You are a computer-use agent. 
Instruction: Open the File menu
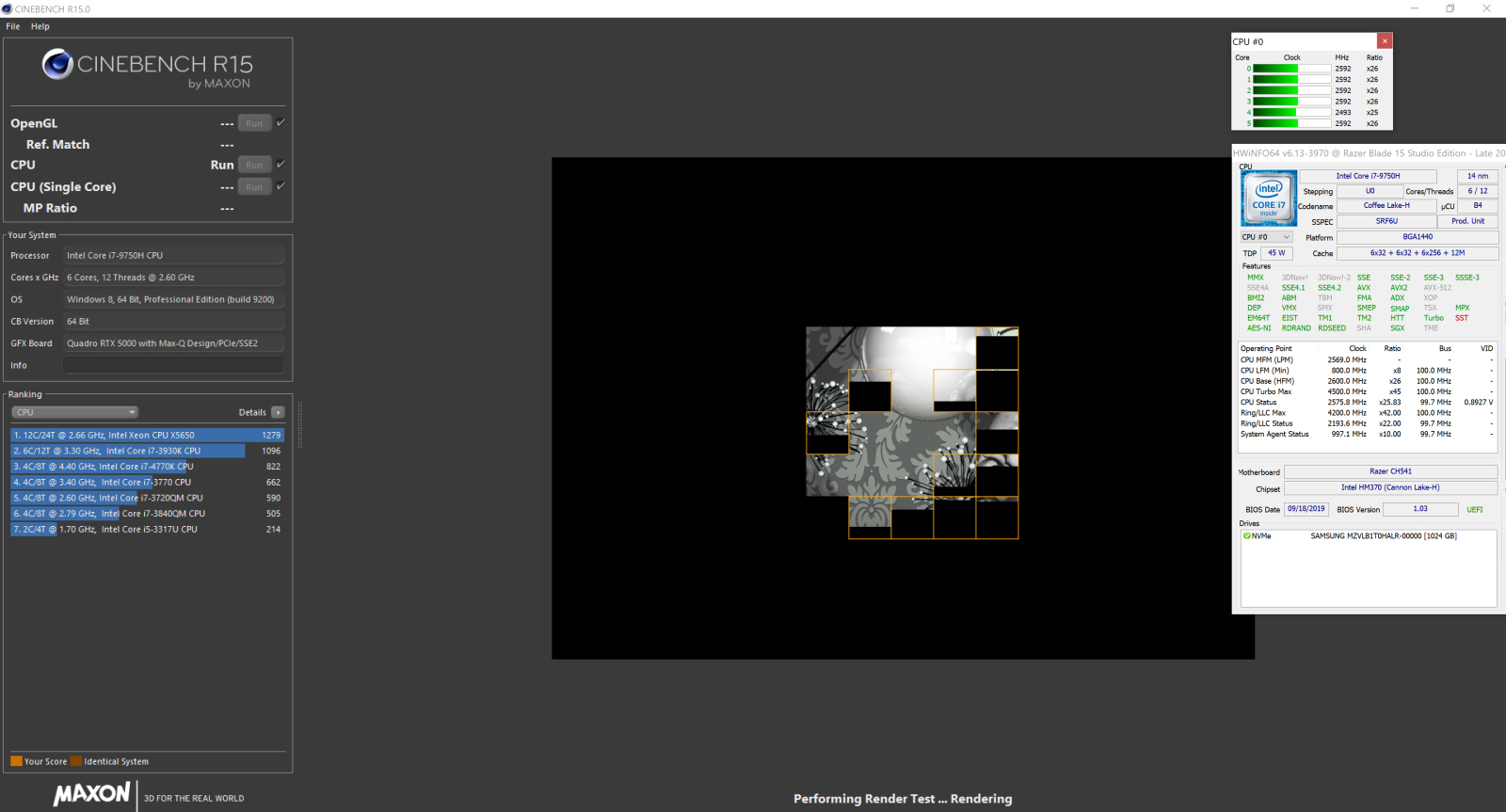(13, 26)
